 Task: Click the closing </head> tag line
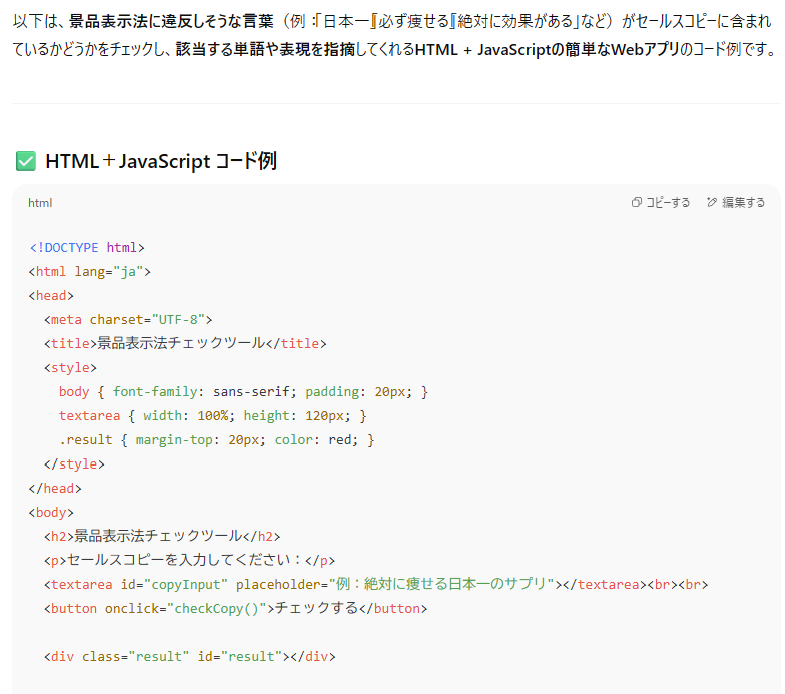tap(55, 488)
